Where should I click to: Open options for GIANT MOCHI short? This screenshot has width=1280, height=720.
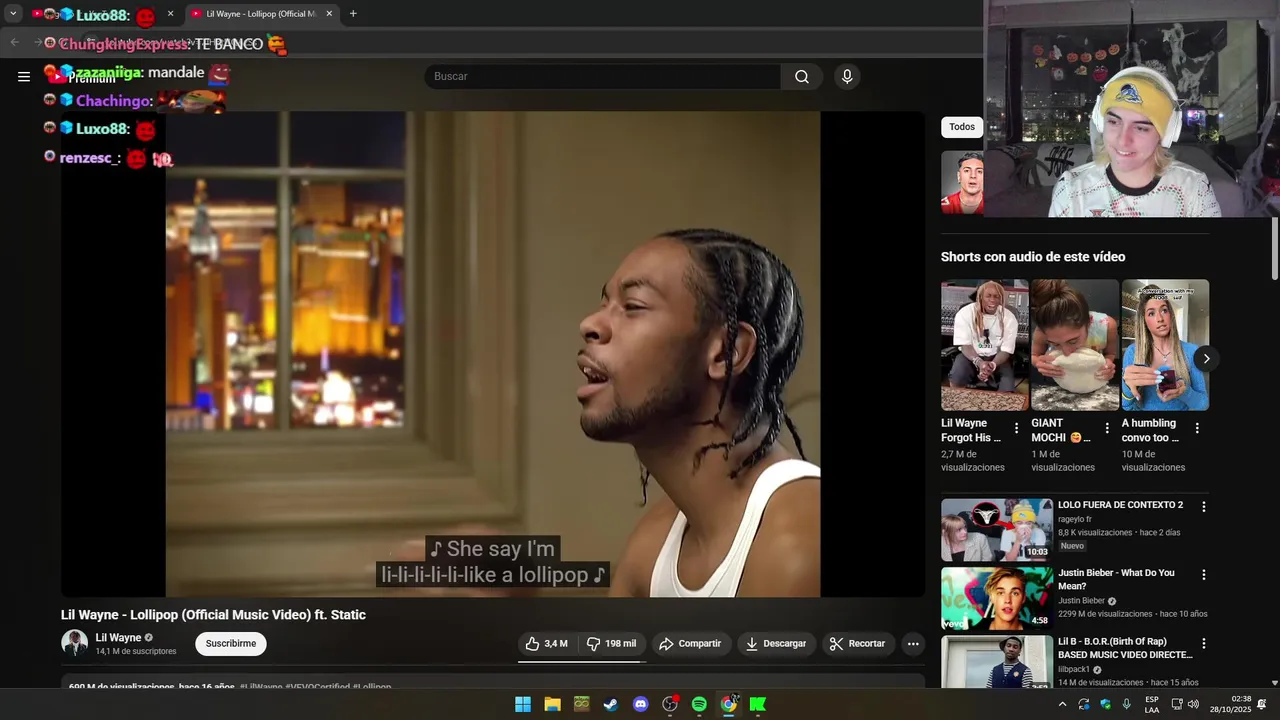pyautogui.click(x=1106, y=428)
